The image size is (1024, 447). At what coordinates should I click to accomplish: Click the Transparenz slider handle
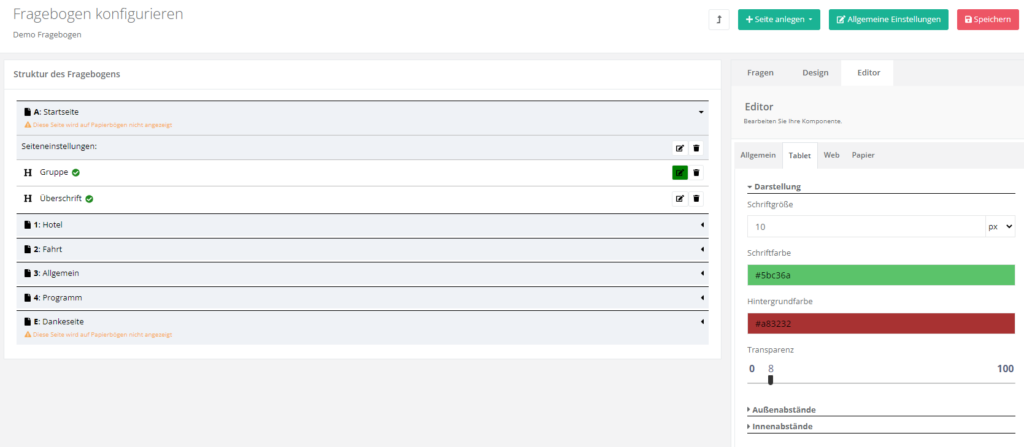click(770, 379)
